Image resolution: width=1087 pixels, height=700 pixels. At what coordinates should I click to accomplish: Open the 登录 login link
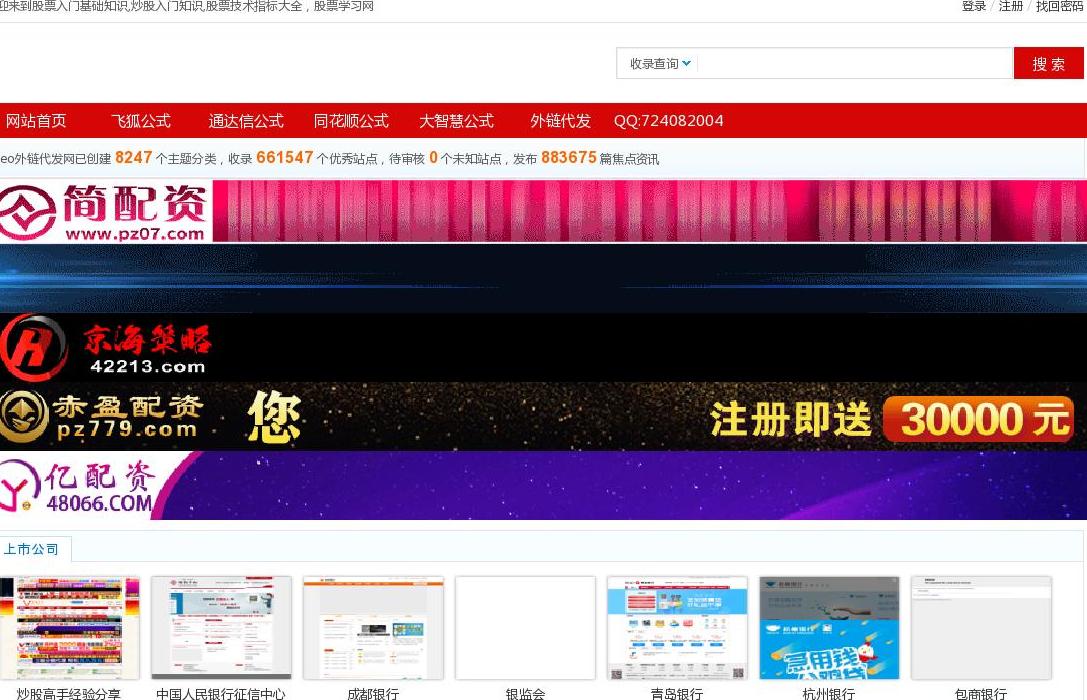pos(973,6)
